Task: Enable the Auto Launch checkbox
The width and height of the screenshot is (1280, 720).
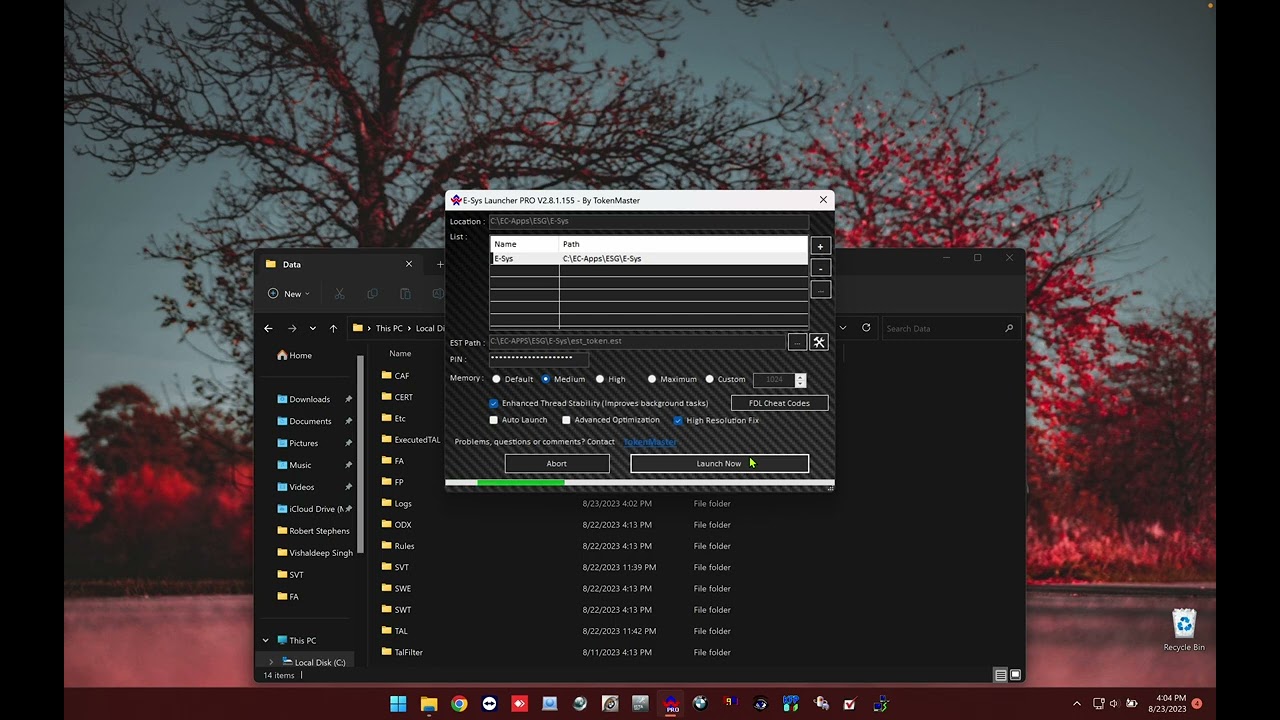Action: [493, 420]
